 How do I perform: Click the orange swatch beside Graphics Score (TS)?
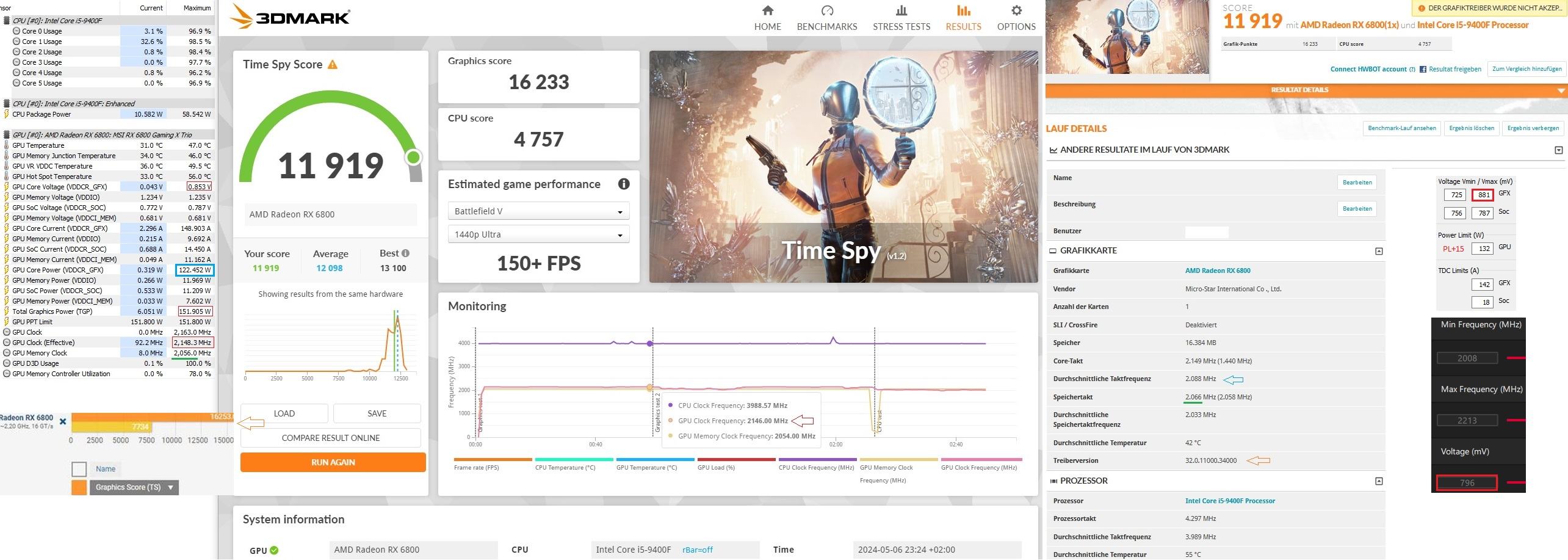[79, 487]
